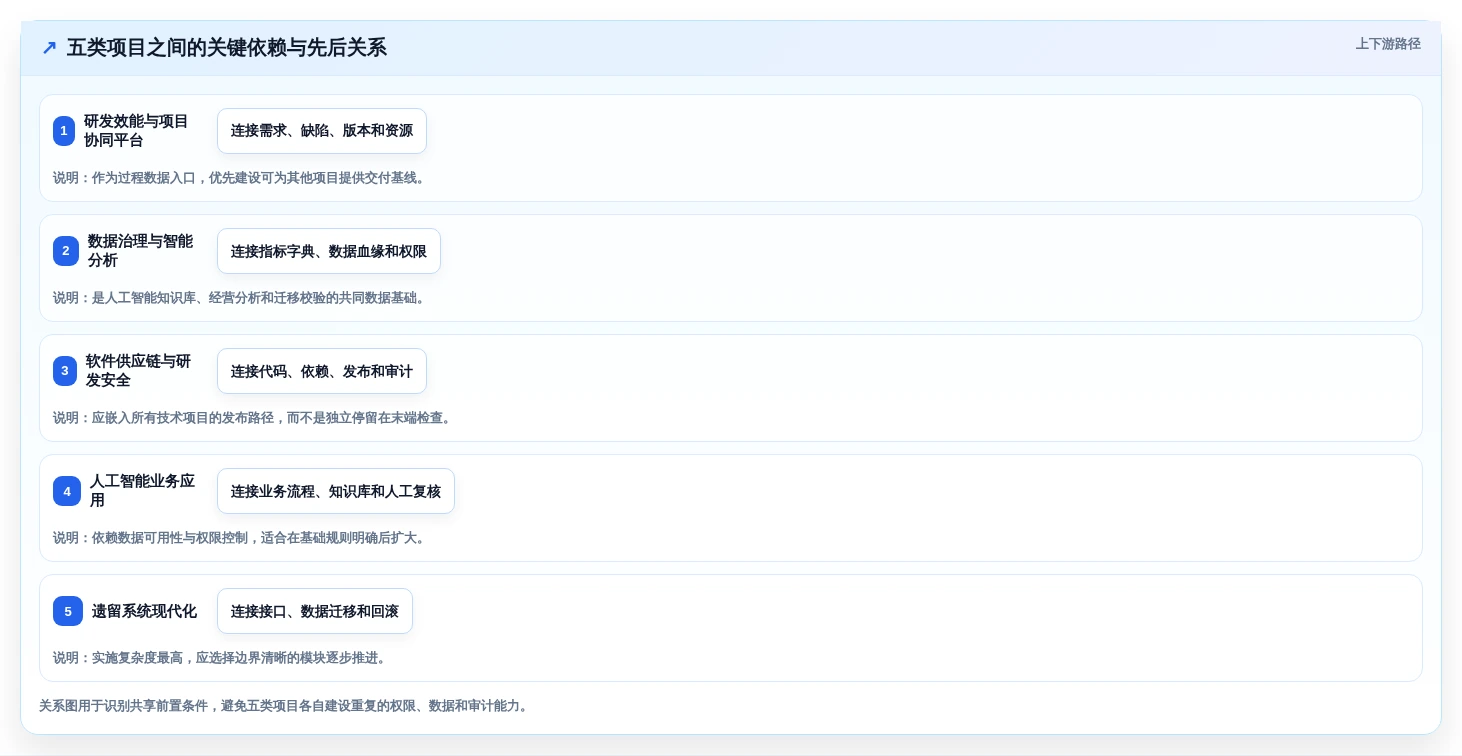Click the title 五类项目之间的关键依赖与先后关系
Screen dimensions: 1462x756
coord(226,48)
